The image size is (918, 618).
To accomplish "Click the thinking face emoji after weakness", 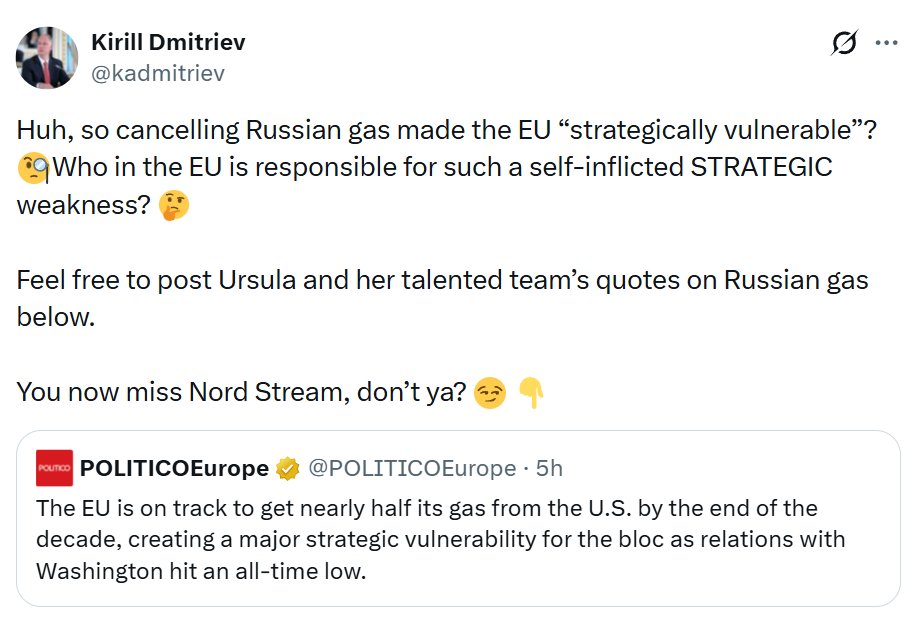I will pyautogui.click(x=174, y=205).
